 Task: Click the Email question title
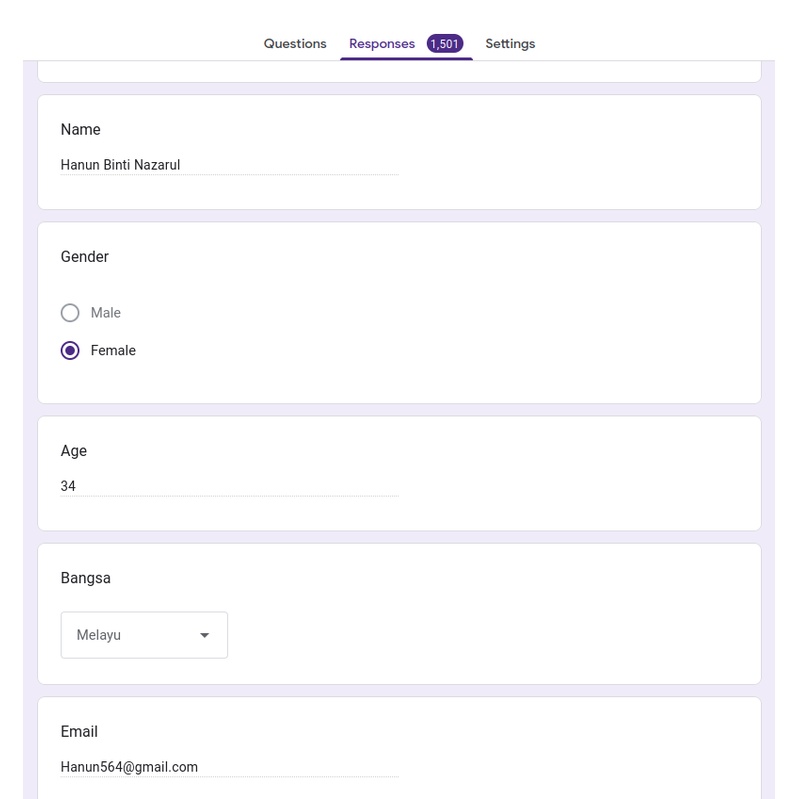tap(79, 732)
